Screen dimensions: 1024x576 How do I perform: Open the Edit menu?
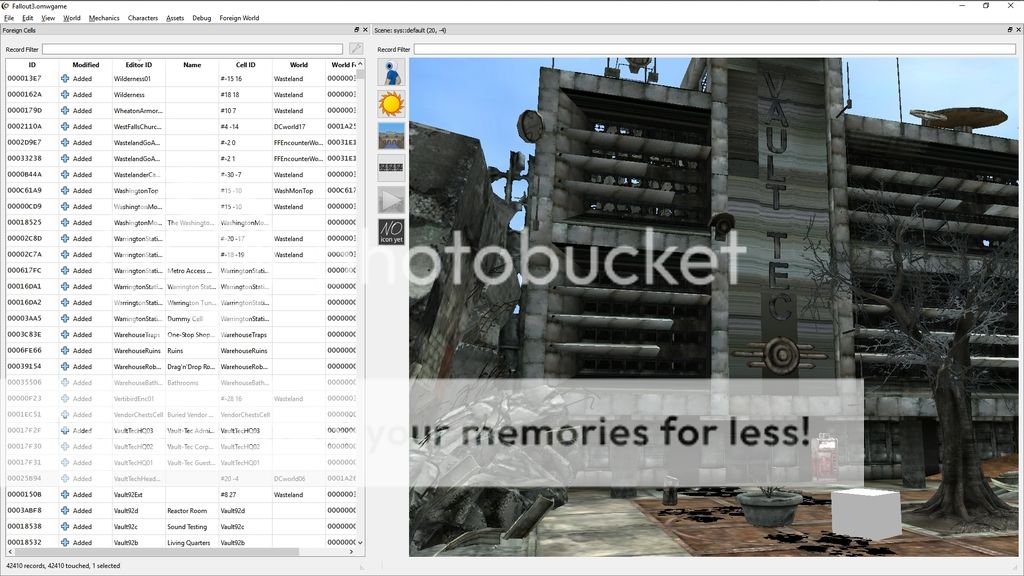pos(28,18)
